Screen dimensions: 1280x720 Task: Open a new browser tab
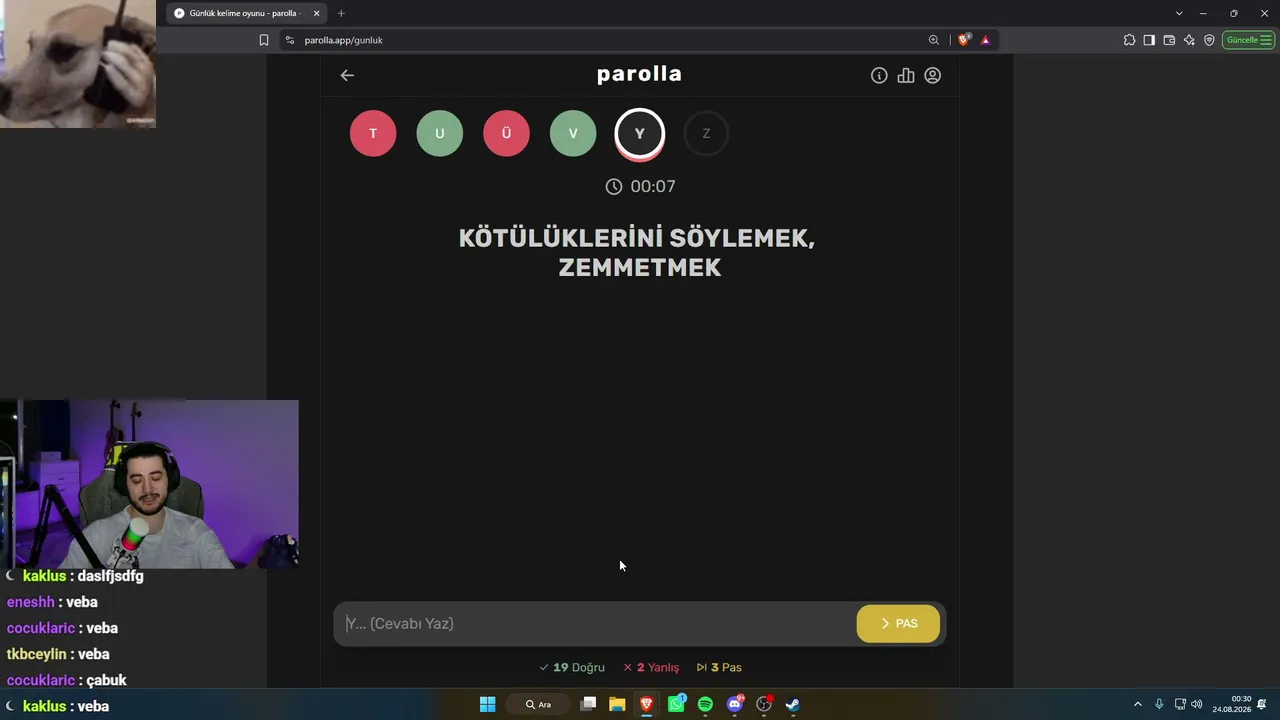341,13
